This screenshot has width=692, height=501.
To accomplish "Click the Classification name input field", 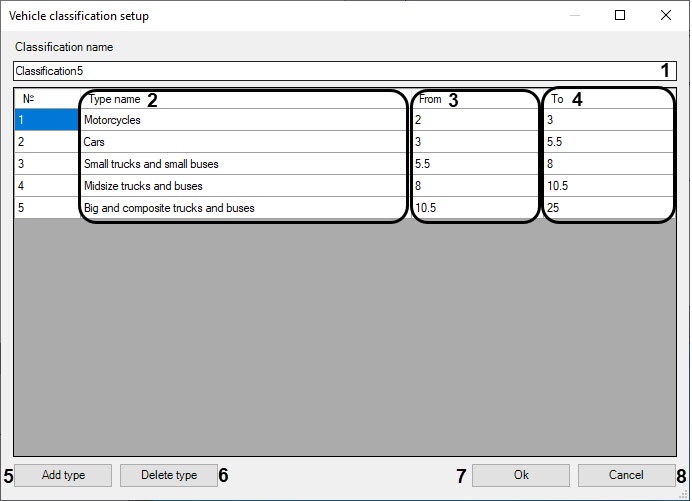I will tap(344, 71).
